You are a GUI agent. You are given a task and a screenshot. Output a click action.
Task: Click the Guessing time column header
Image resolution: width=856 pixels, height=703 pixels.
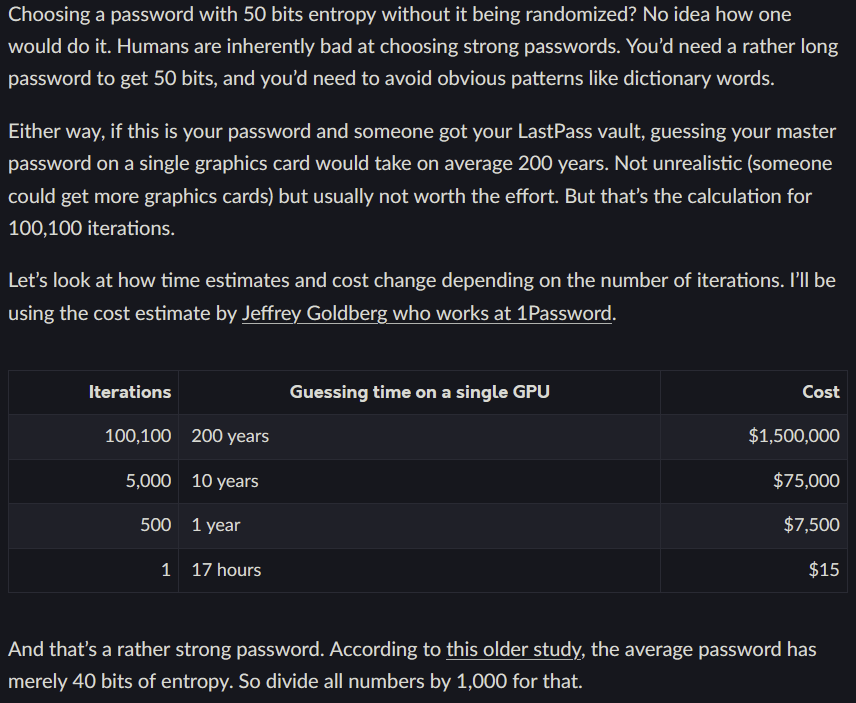419,392
